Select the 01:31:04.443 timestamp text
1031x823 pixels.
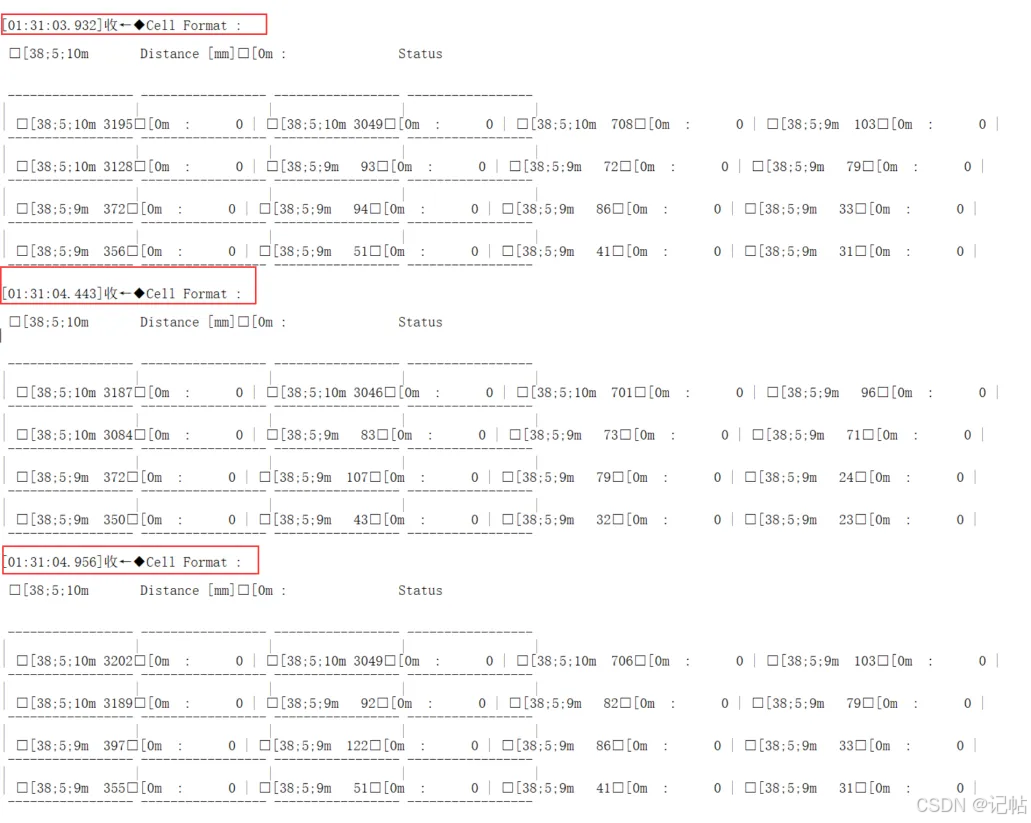53,294
